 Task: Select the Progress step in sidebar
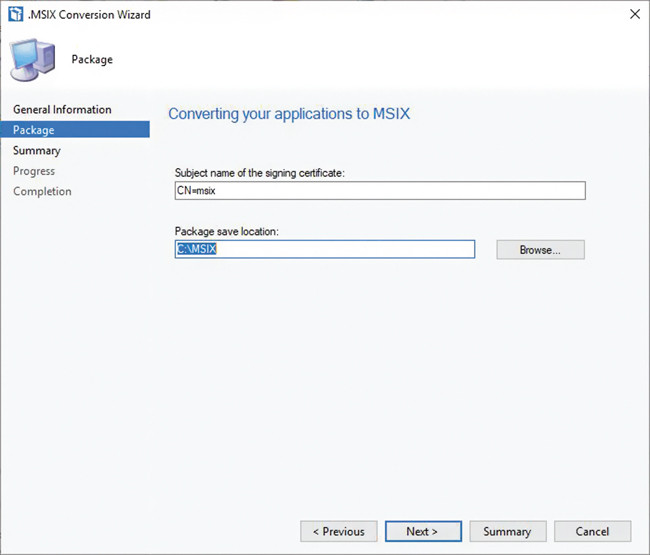tap(34, 171)
